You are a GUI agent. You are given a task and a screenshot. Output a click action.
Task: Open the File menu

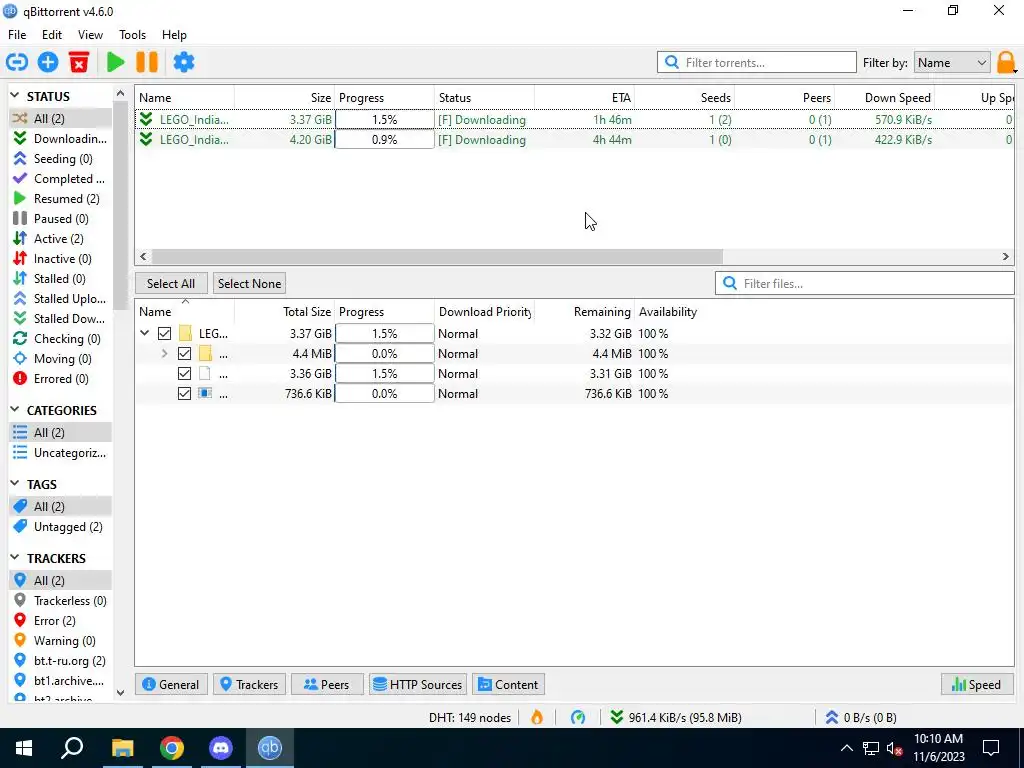click(17, 35)
